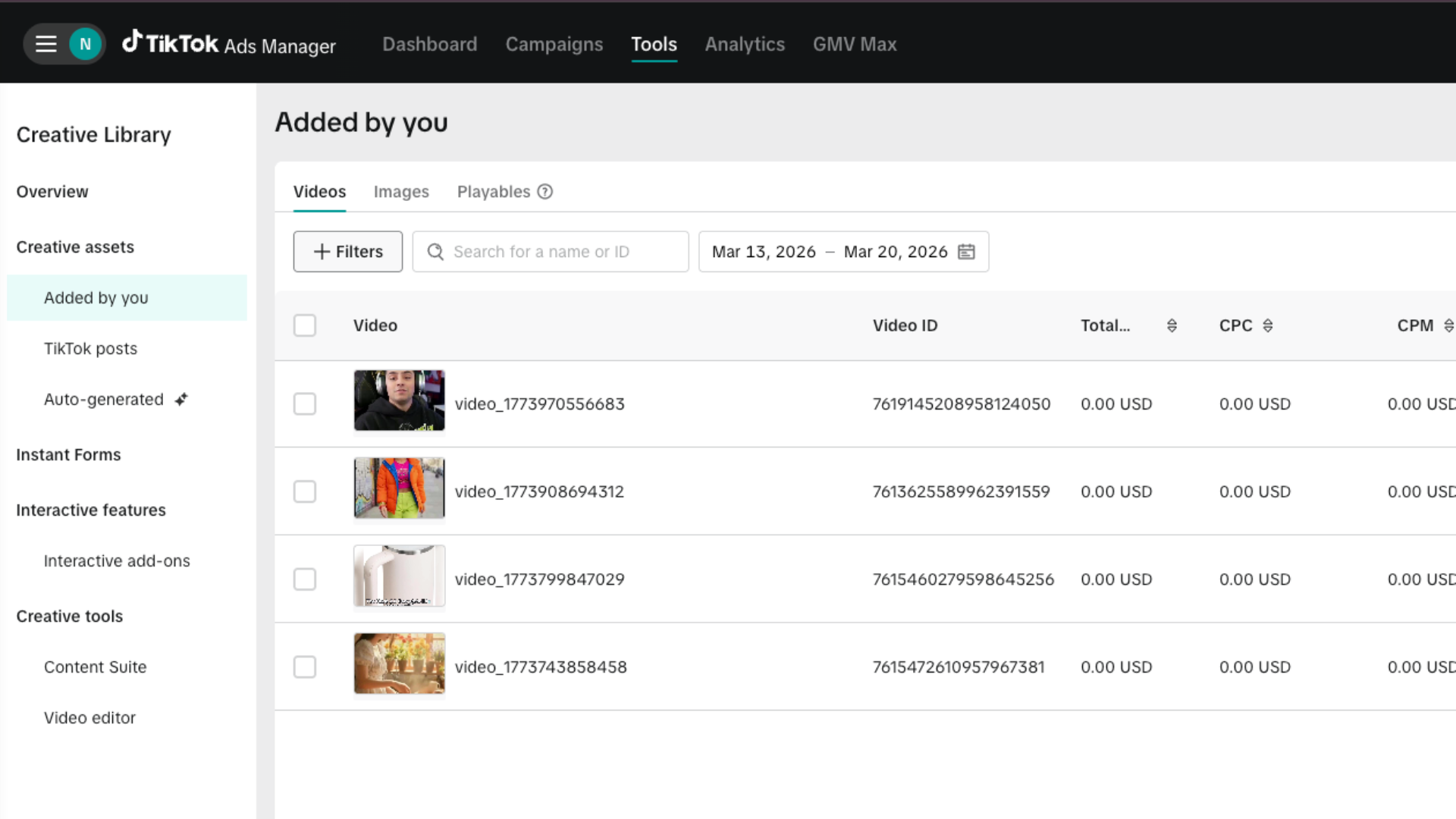Sort by the CPM column arrows
Viewport: 1456px width, 819px height.
pyautogui.click(x=1448, y=325)
